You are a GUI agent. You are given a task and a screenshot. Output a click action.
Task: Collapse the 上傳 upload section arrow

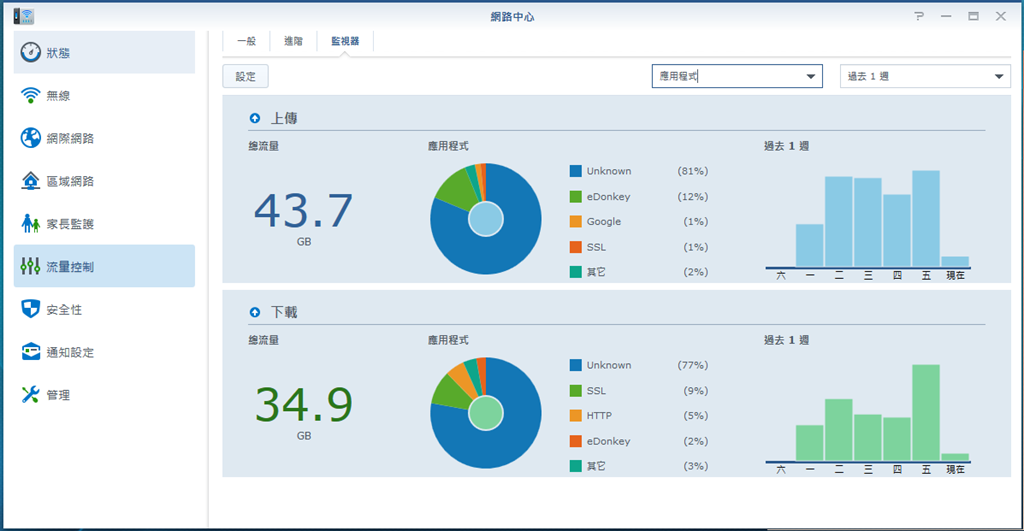(255, 118)
